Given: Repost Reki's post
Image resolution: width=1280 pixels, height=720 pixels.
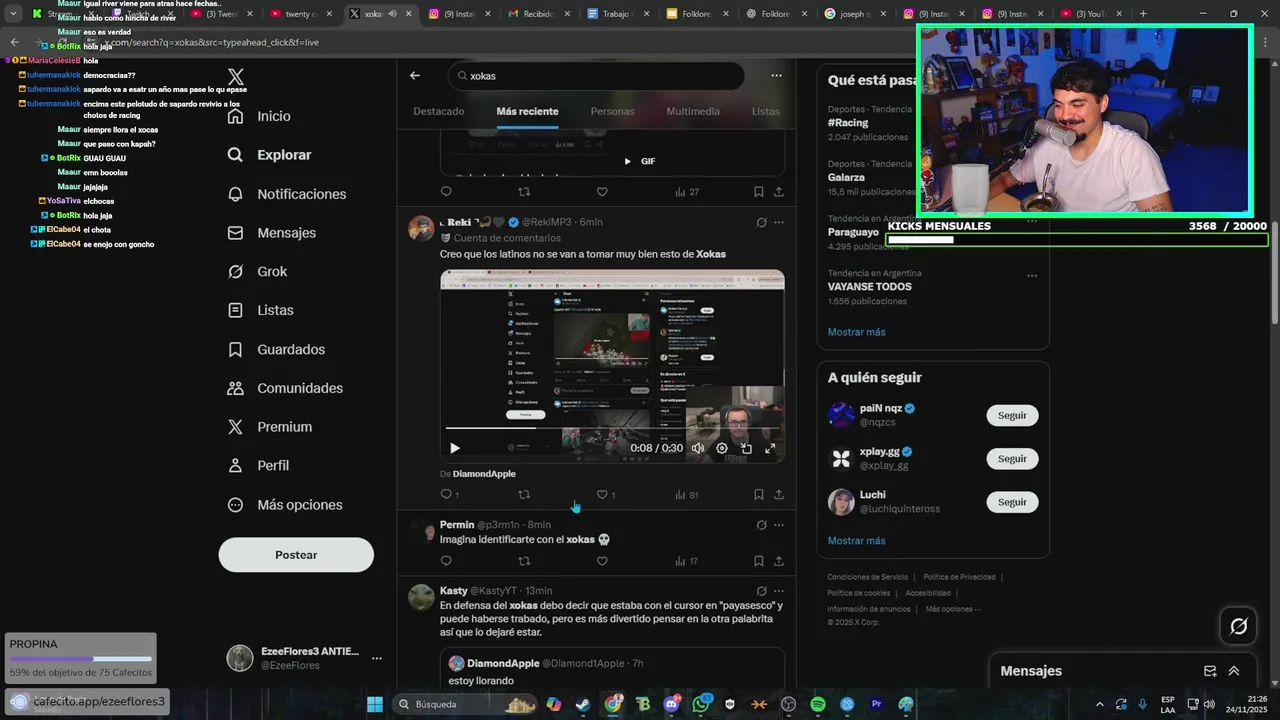Looking at the screenshot, I should coord(524,494).
